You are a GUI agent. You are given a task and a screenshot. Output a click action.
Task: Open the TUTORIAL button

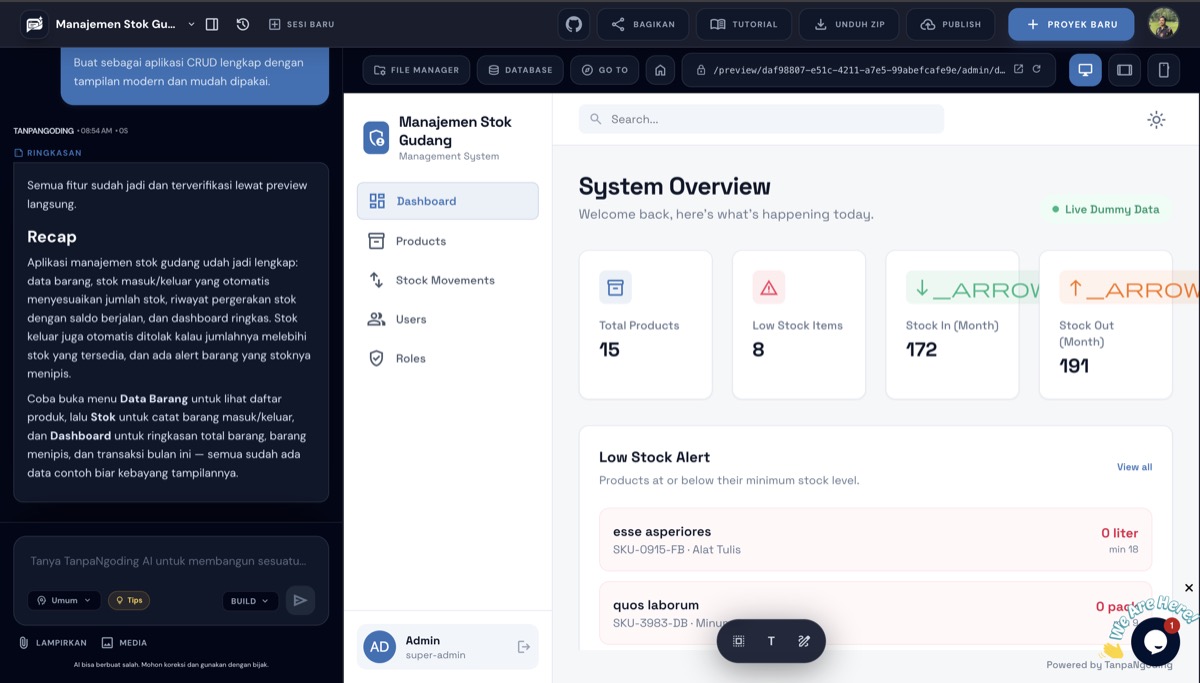[x=744, y=24]
